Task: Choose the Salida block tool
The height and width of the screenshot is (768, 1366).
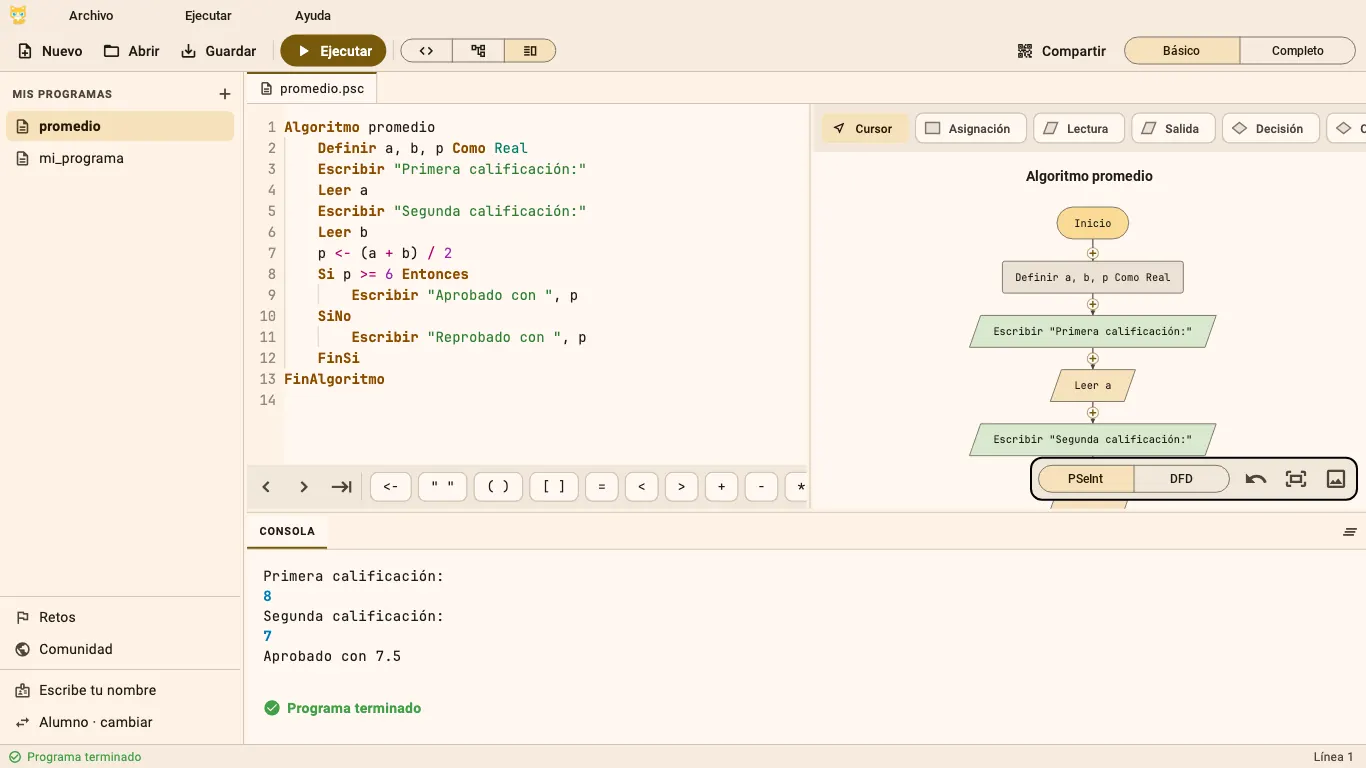Action: click(1172, 129)
